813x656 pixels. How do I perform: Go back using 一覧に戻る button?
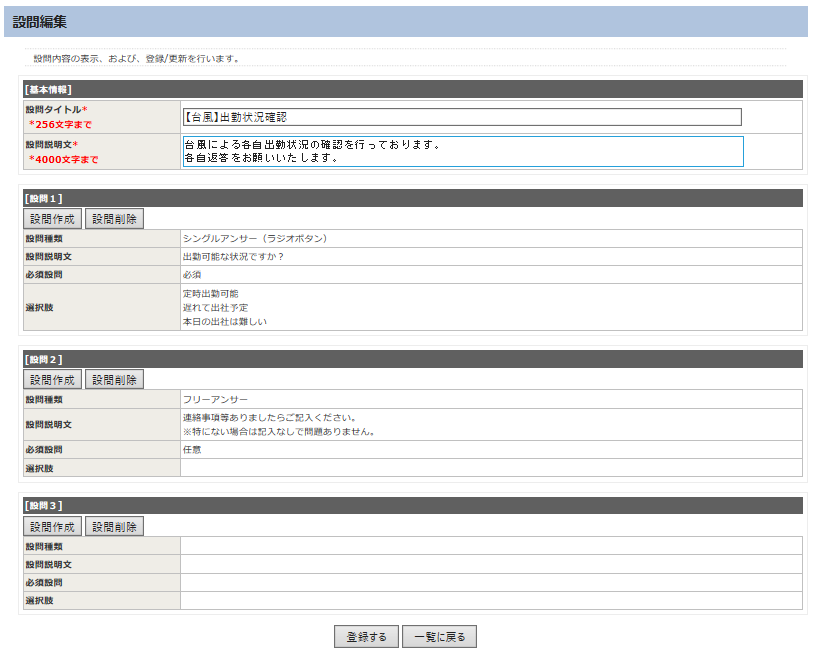(x=439, y=637)
